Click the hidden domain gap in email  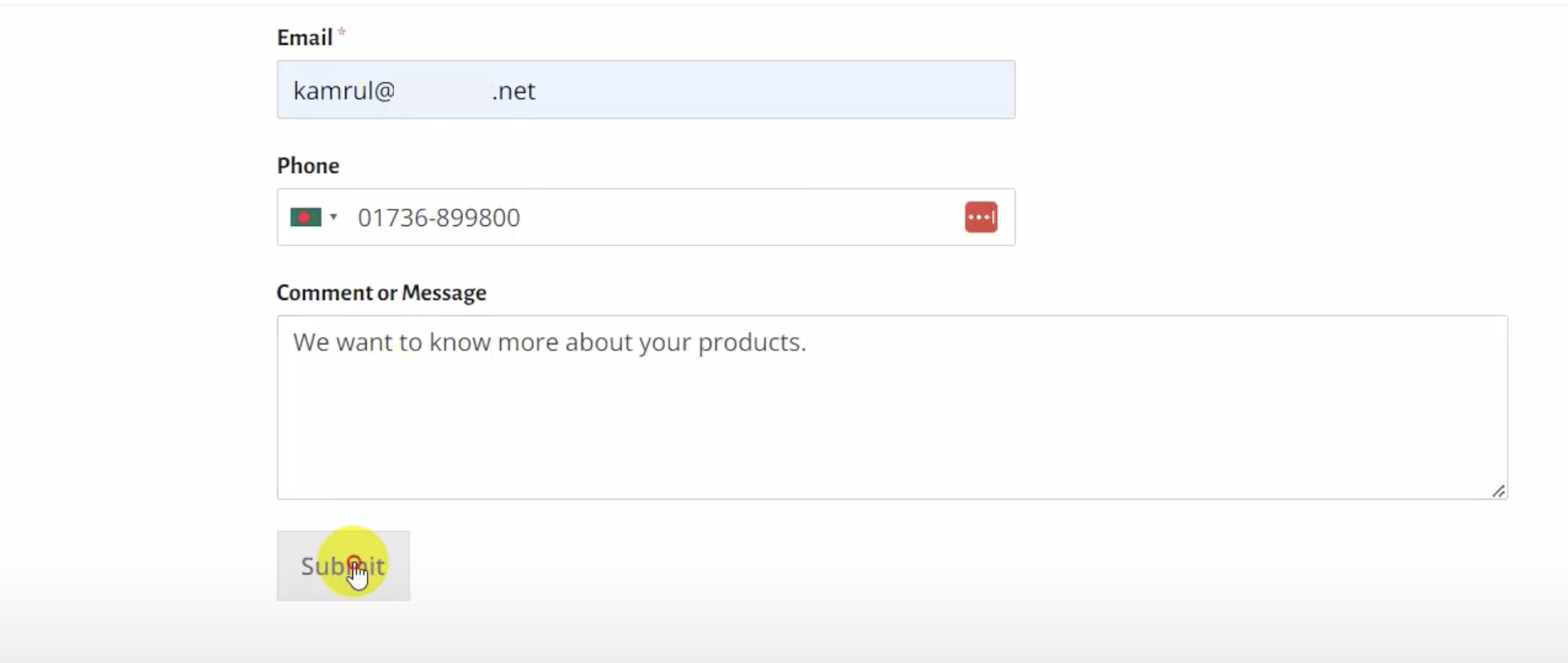pos(443,91)
